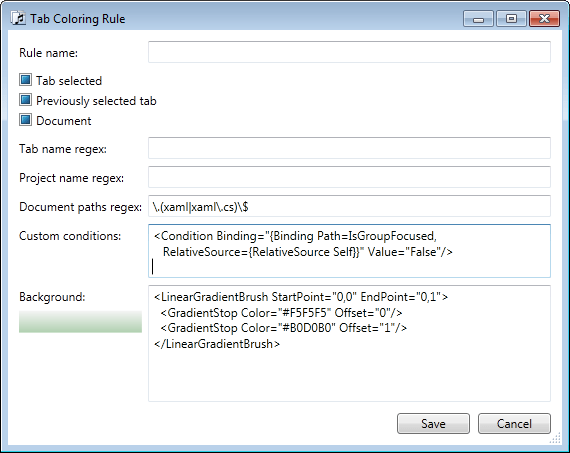The image size is (570, 453).
Task: Click in the Document paths regex field
Action: point(349,206)
